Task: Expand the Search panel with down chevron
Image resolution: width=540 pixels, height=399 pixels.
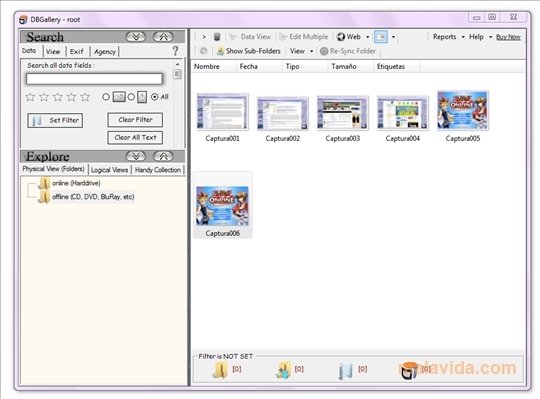Action: (x=136, y=36)
